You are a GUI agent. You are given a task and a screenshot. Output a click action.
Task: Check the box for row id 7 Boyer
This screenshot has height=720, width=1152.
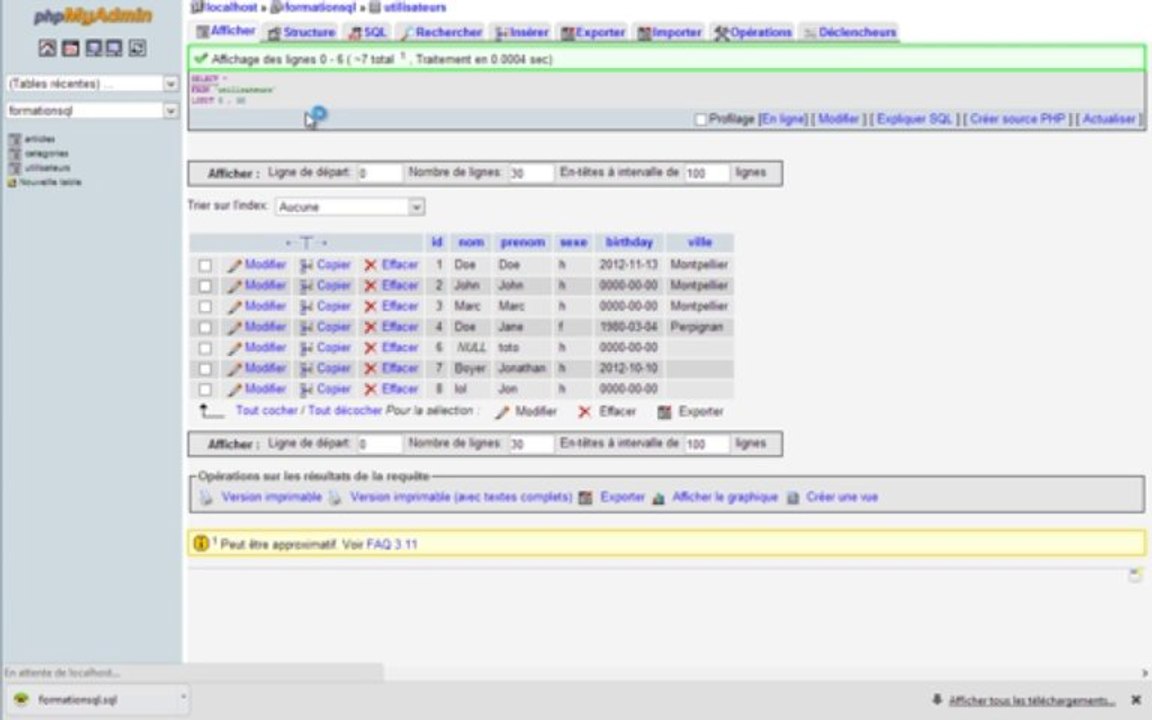(x=205, y=369)
